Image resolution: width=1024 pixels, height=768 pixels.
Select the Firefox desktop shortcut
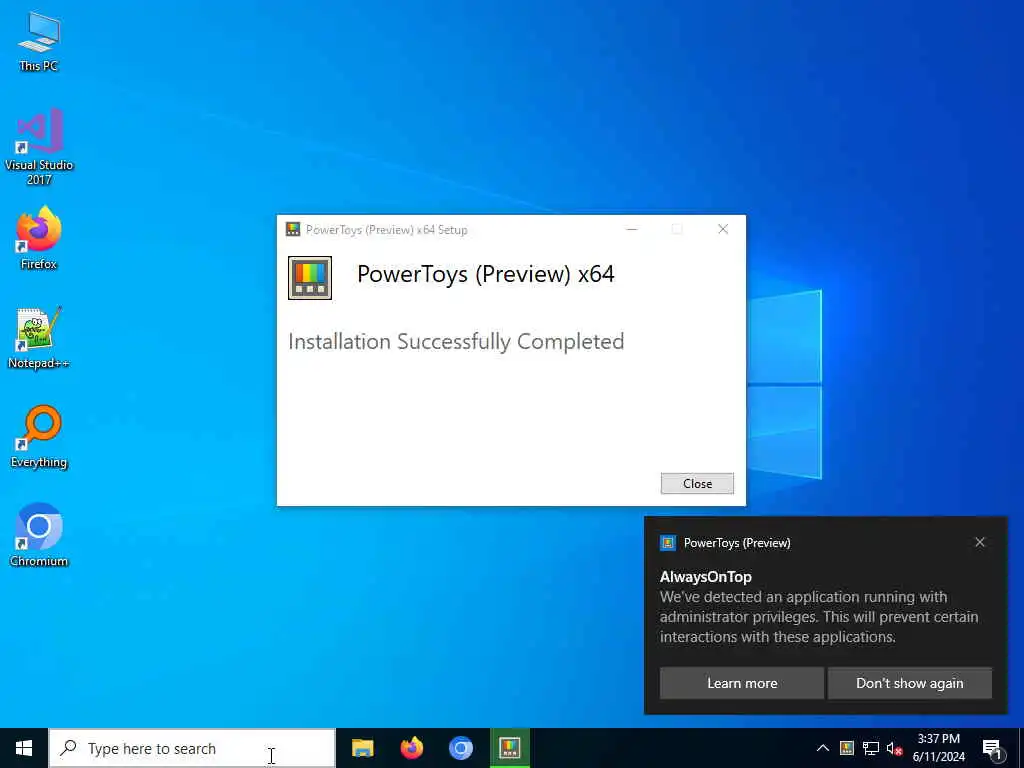[x=39, y=238]
